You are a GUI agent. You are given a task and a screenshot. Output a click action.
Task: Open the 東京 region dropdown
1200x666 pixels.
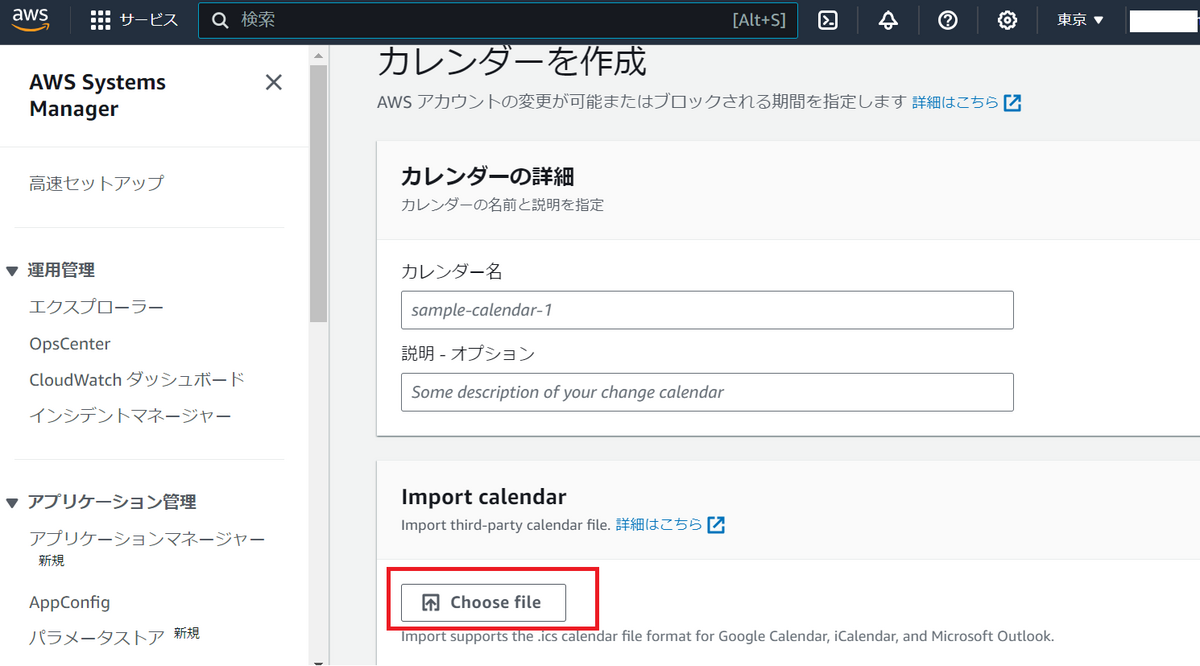1080,20
